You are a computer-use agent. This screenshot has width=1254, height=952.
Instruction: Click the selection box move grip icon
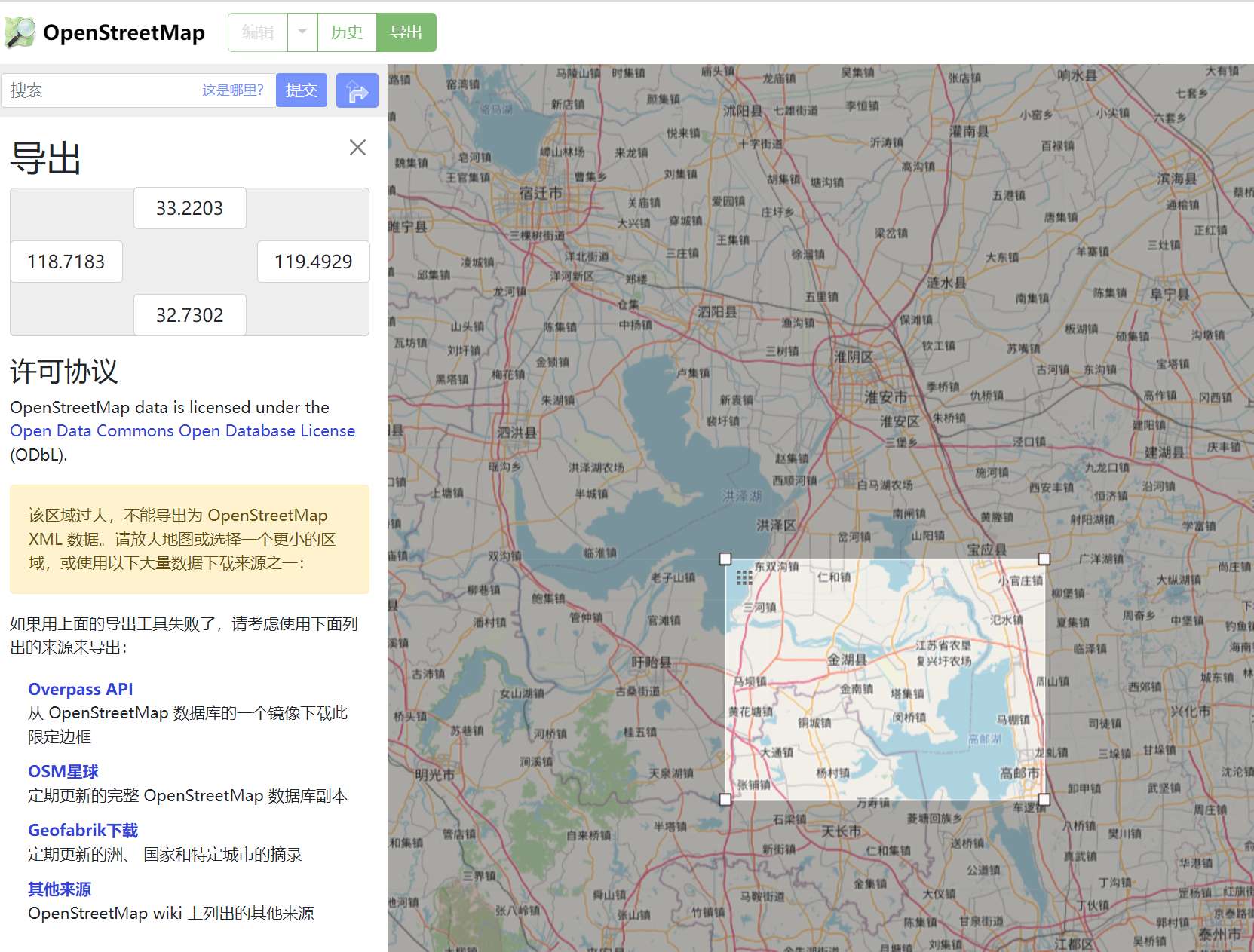tap(744, 577)
